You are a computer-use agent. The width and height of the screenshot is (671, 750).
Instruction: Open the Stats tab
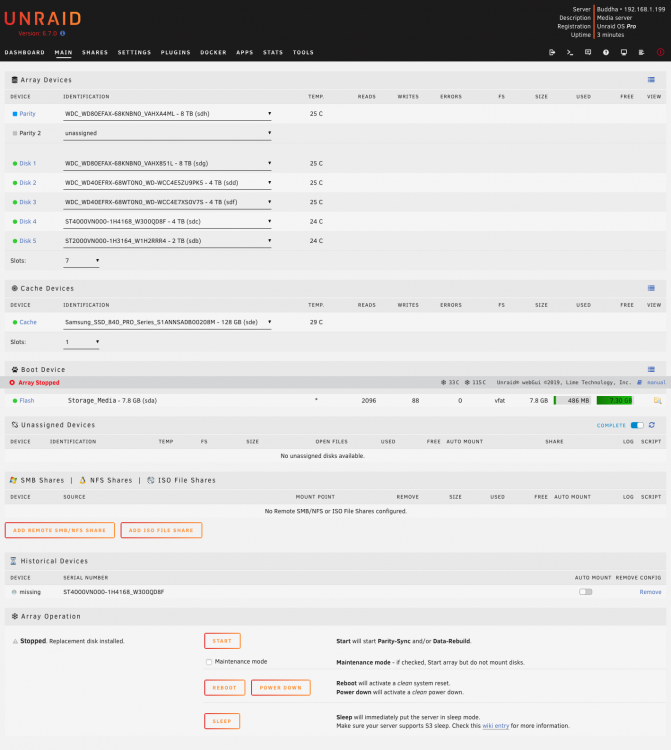(x=273, y=53)
